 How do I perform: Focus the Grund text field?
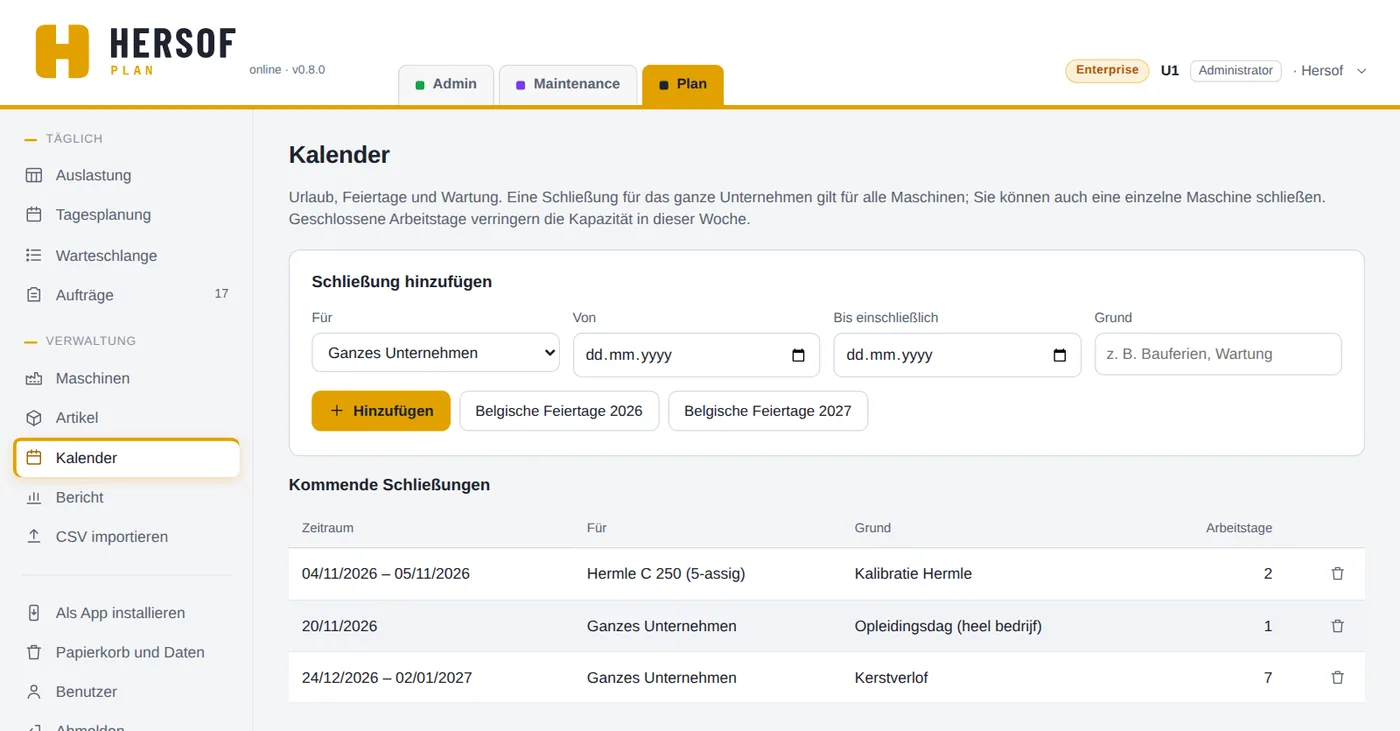1218,354
